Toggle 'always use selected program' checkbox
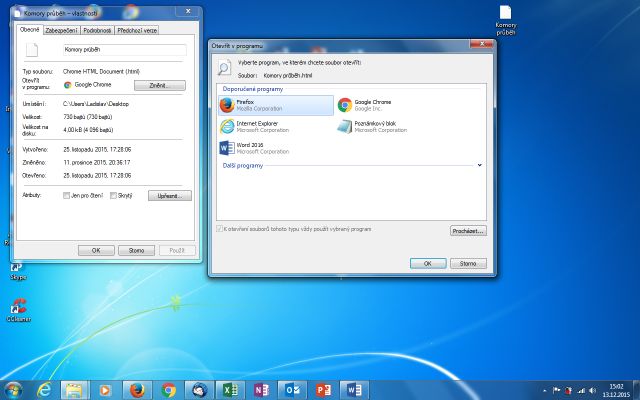 click(219, 229)
